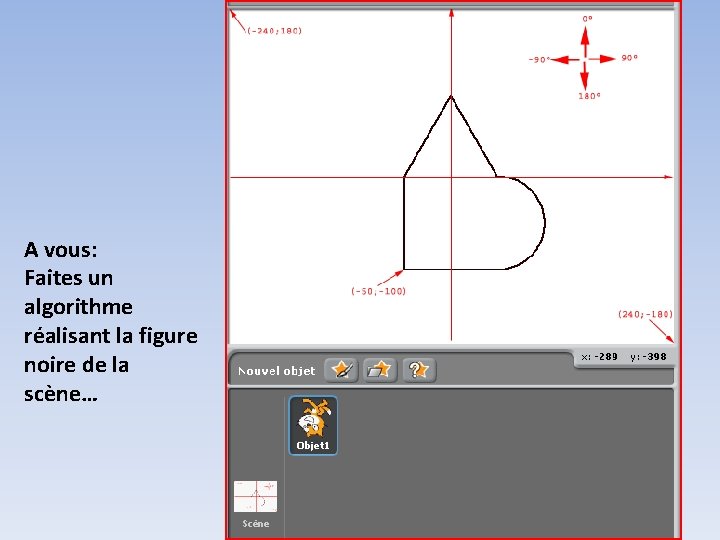
Task: Click the 'A vous:' slide heading
Action: pos(61,250)
